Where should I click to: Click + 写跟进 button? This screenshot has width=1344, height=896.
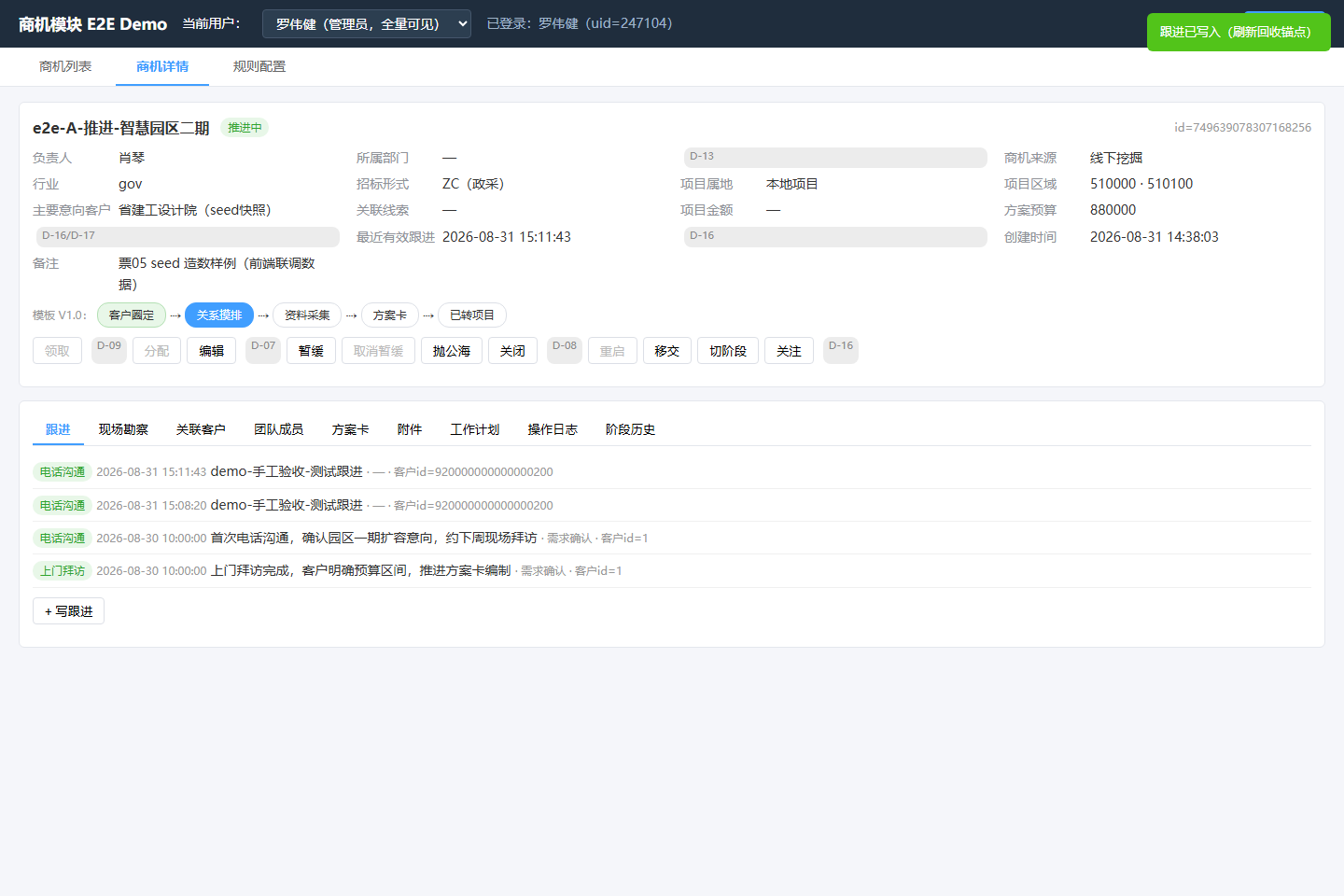pyautogui.click(x=68, y=611)
